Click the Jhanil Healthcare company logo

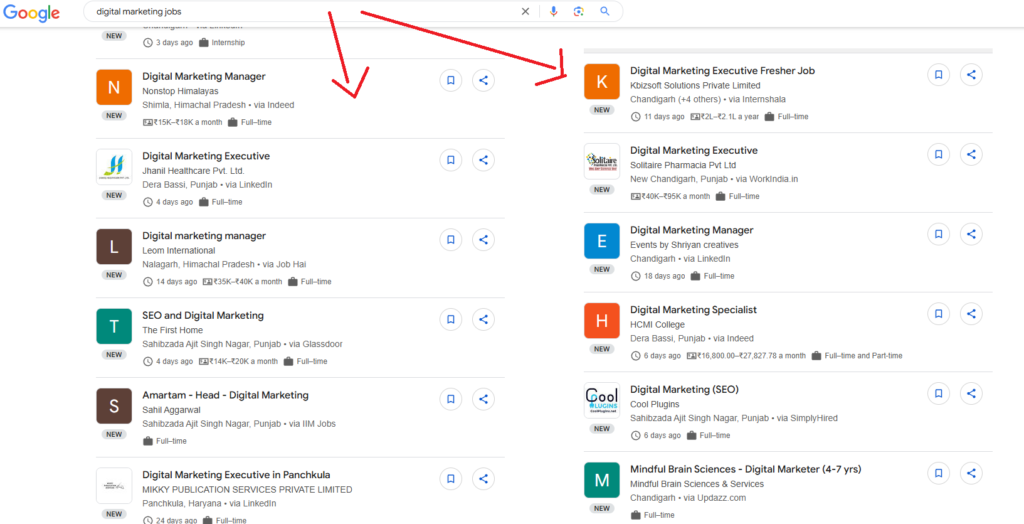(x=114, y=167)
